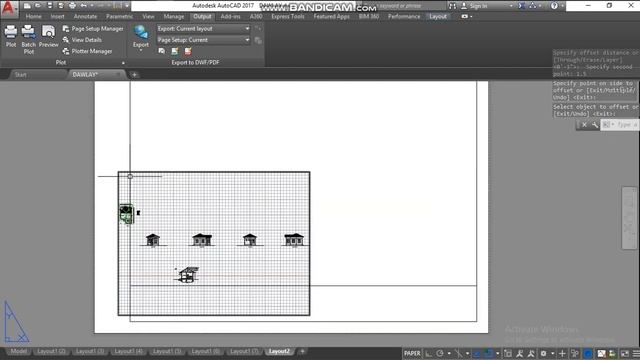The height and width of the screenshot is (360, 640).
Task: Click Open in Quick Access toolbar
Action: tap(38, 6)
